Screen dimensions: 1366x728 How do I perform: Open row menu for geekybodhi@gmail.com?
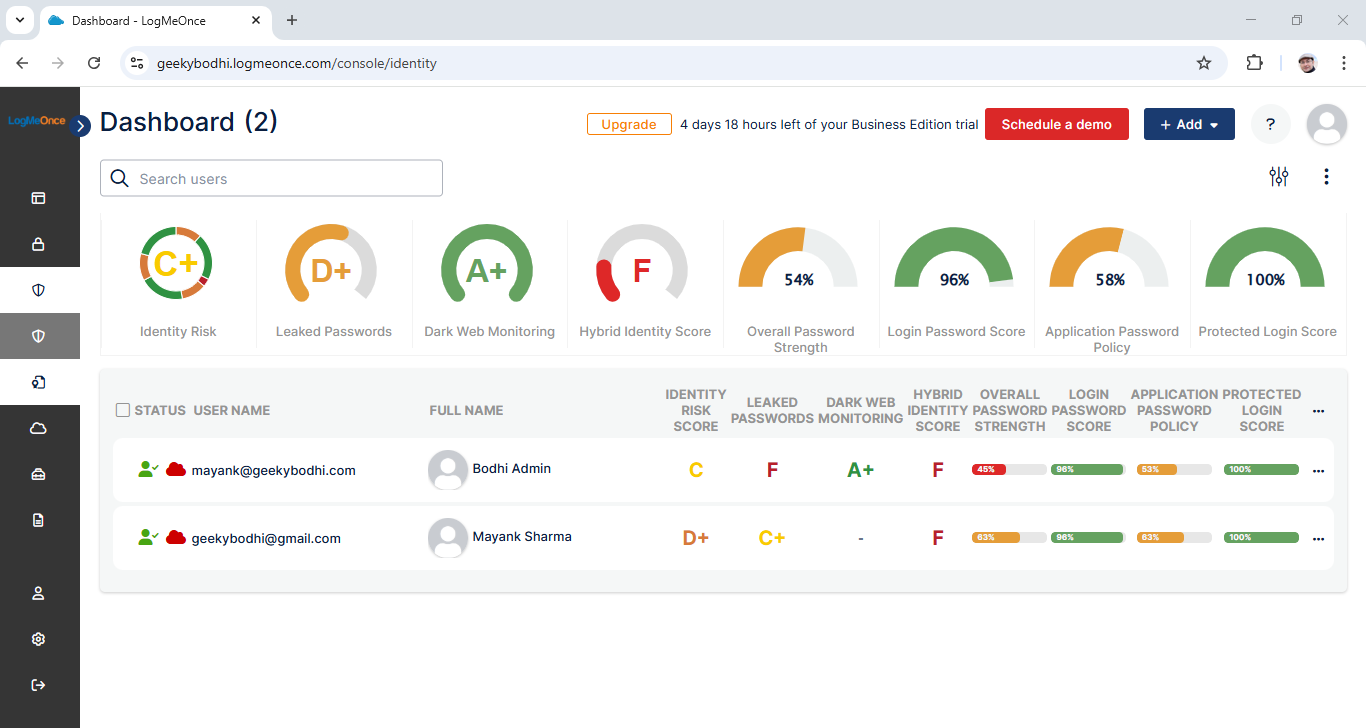point(1318,538)
